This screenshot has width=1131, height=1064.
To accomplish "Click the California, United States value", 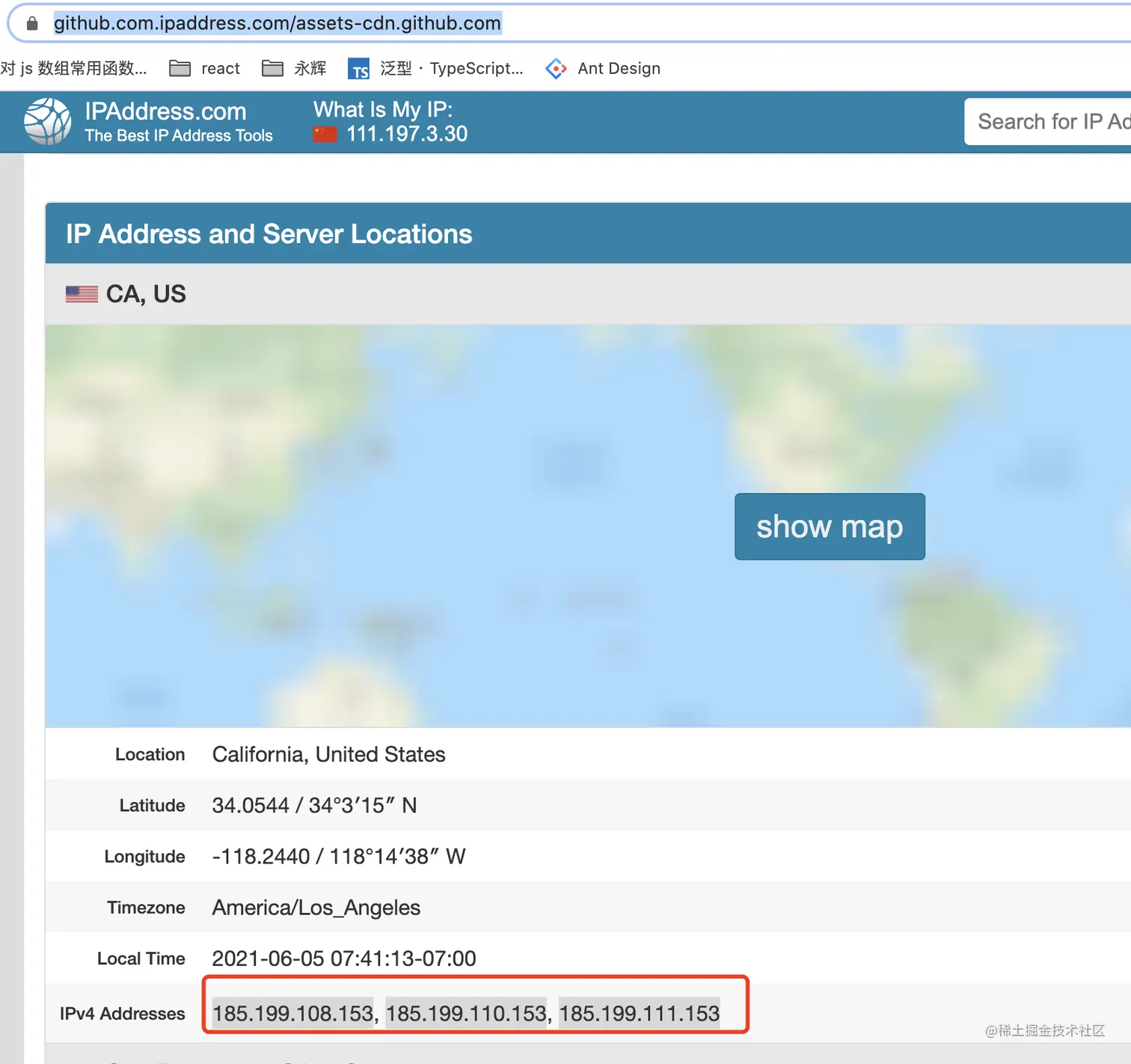I will point(329,754).
